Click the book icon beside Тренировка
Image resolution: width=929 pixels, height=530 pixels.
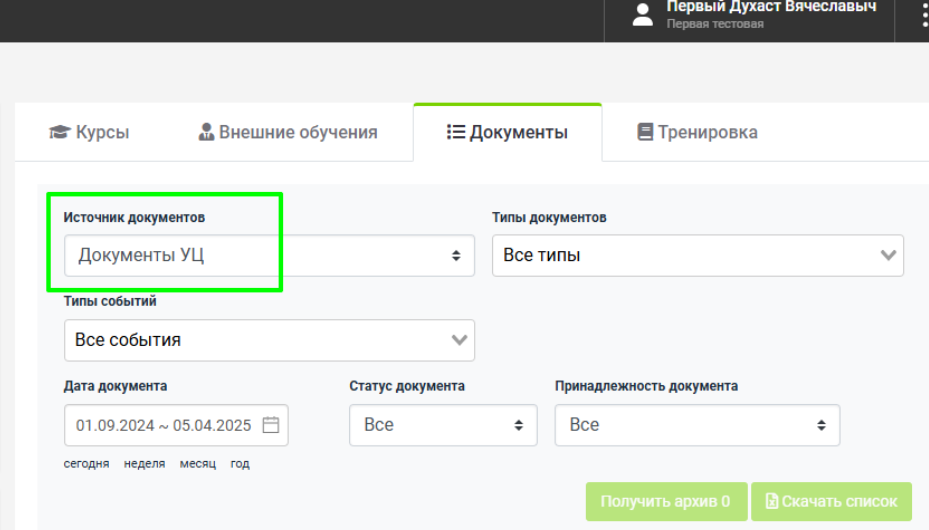pos(645,131)
